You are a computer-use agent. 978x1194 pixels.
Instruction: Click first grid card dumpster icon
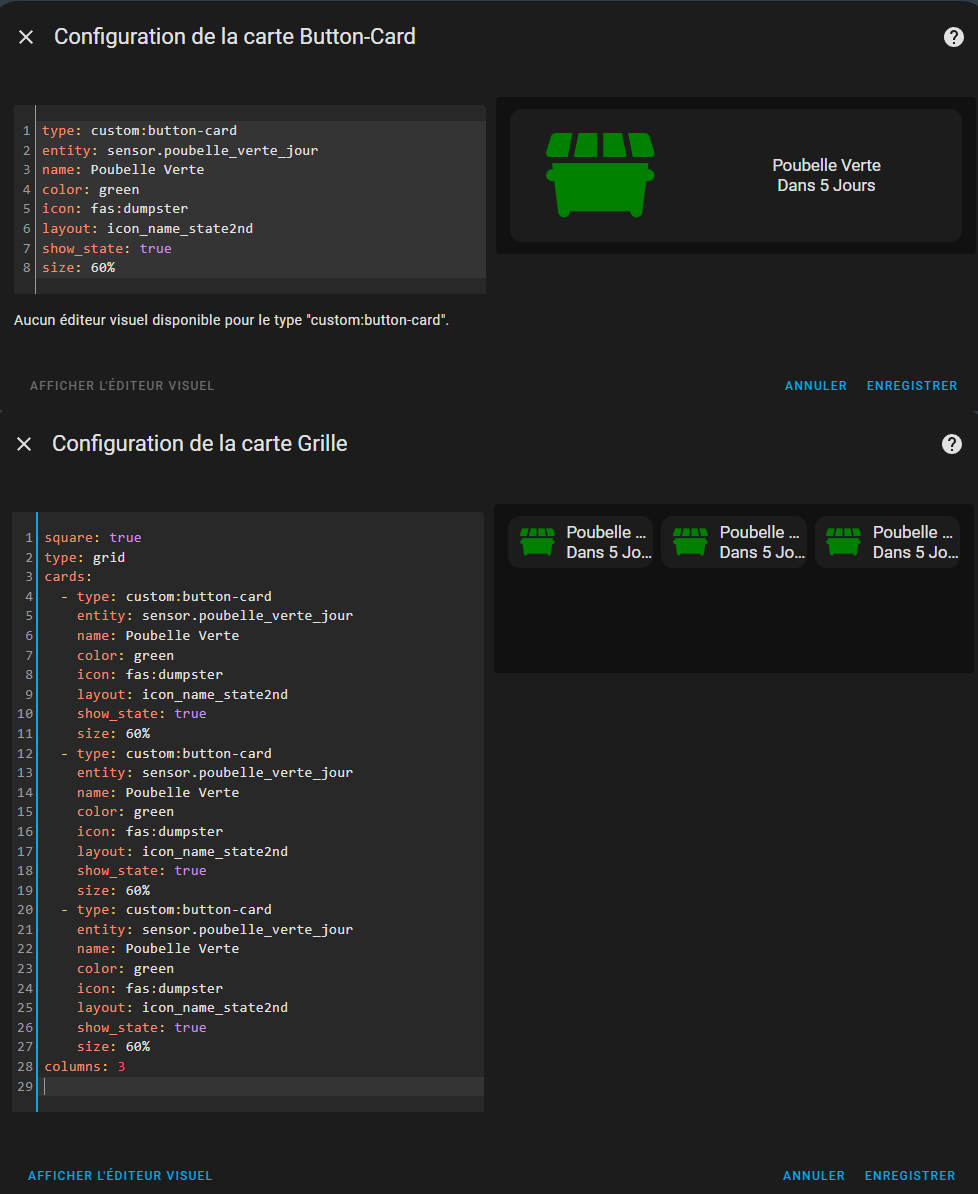(x=537, y=541)
